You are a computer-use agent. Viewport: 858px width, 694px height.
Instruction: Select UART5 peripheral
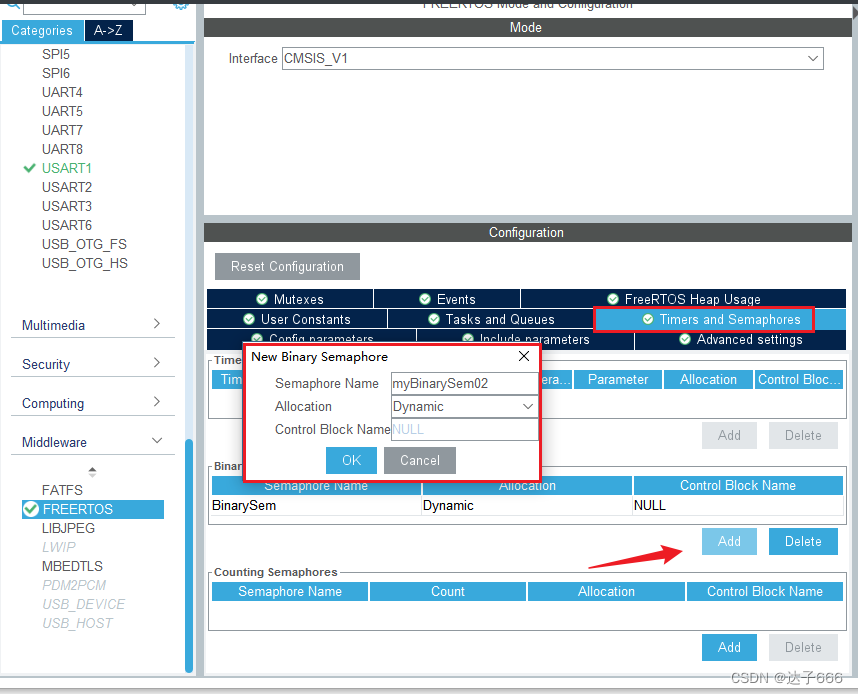62,111
